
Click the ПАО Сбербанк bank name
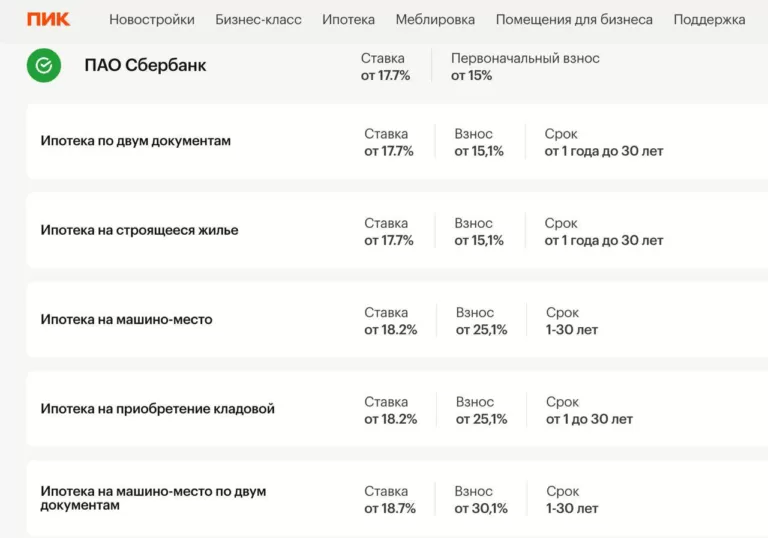point(145,65)
